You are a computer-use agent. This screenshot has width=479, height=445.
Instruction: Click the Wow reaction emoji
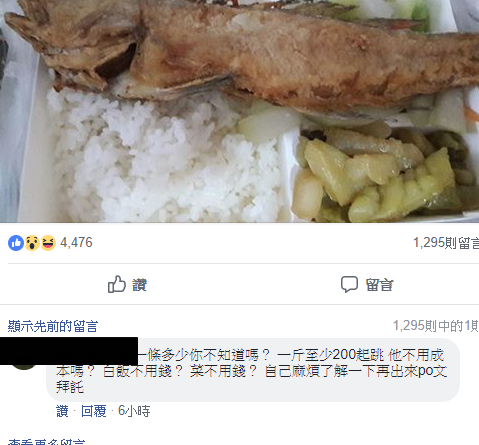tap(32, 243)
